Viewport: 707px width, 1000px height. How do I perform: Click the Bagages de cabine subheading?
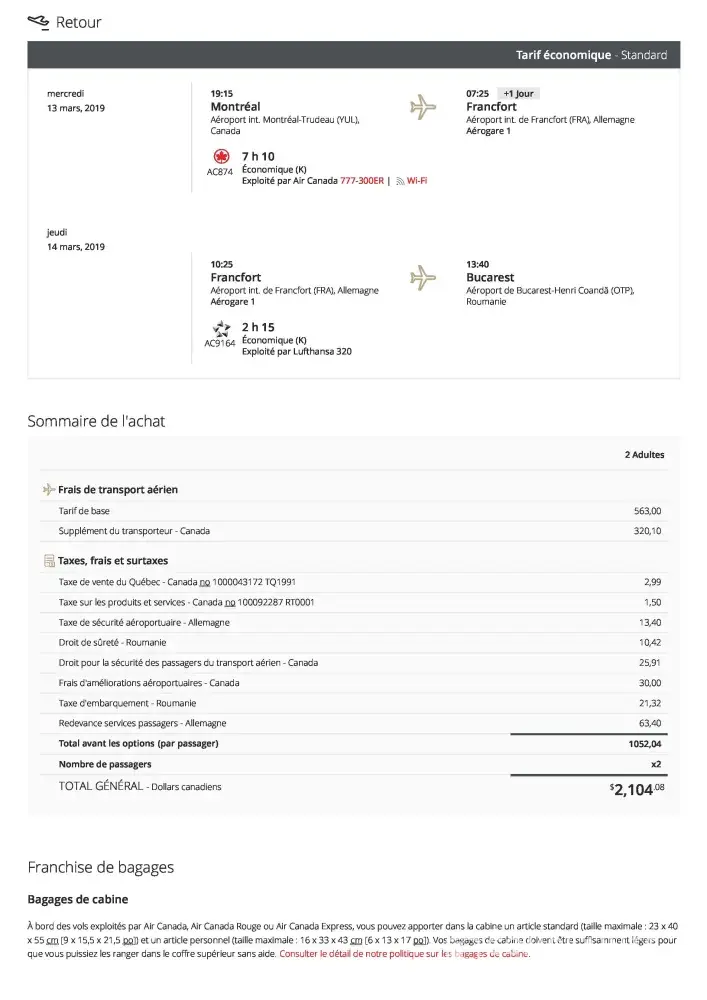click(x=77, y=900)
